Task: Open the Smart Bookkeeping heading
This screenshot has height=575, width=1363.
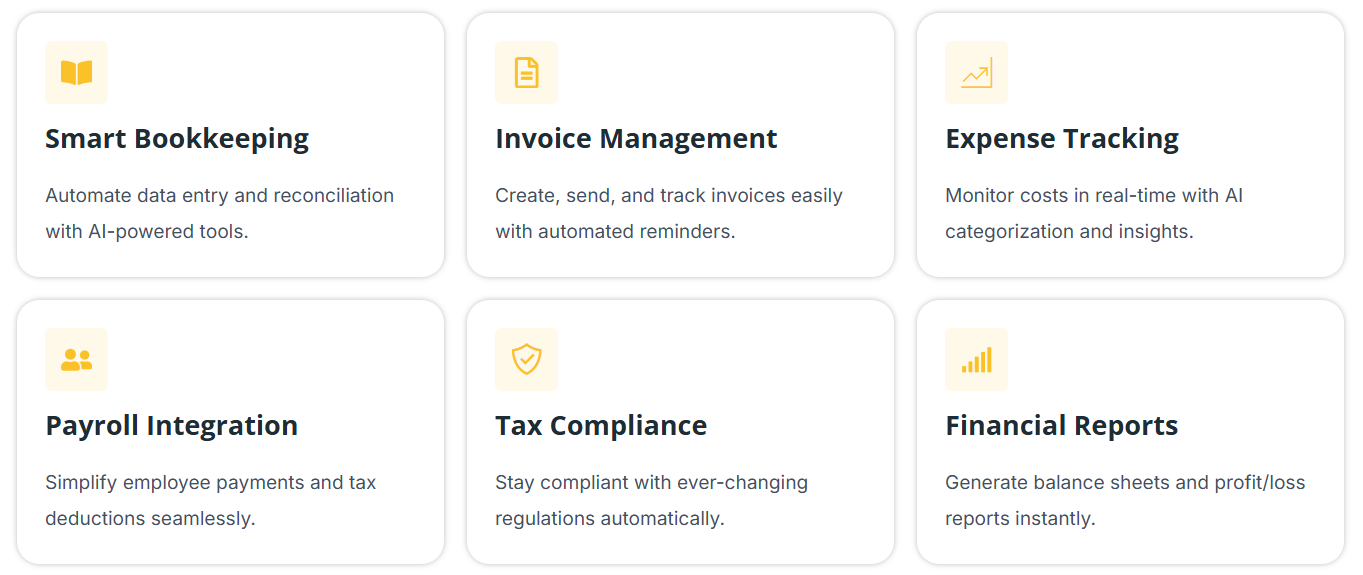Action: (x=177, y=139)
